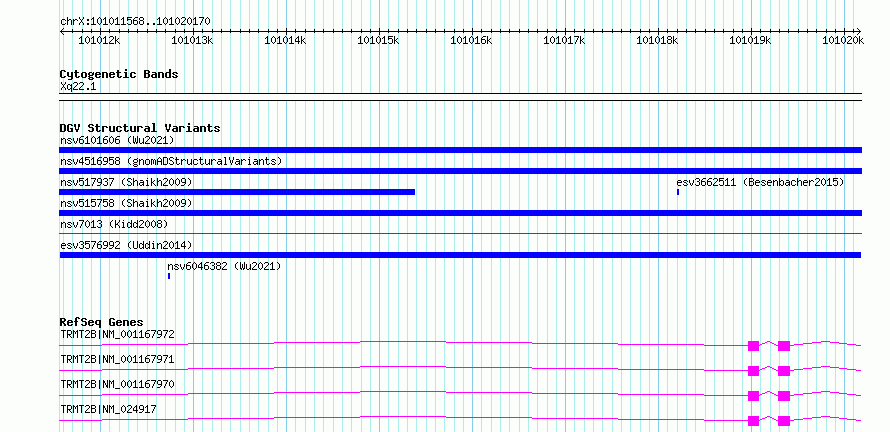The height and width of the screenshot is (432, 890).
Task: Click second exon box of NM_001167971
Action: pos(784,371)
